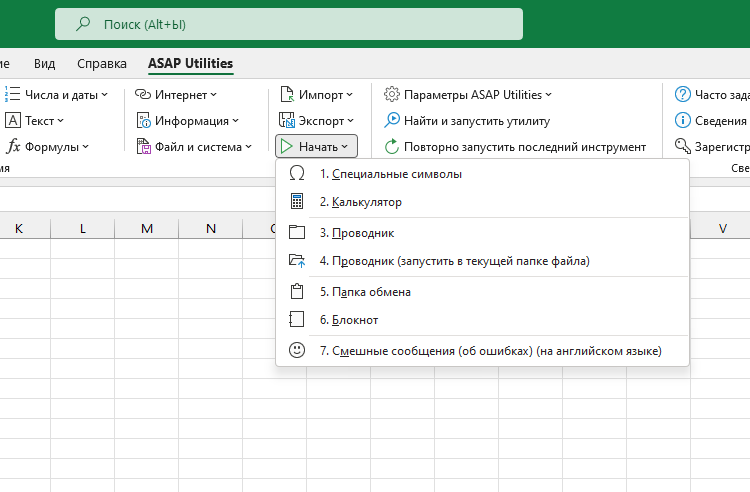The height and width of the screenshot is (492, 750).
Task: Click the open-folder arrow icon in menu
Action: click(297, 261)
